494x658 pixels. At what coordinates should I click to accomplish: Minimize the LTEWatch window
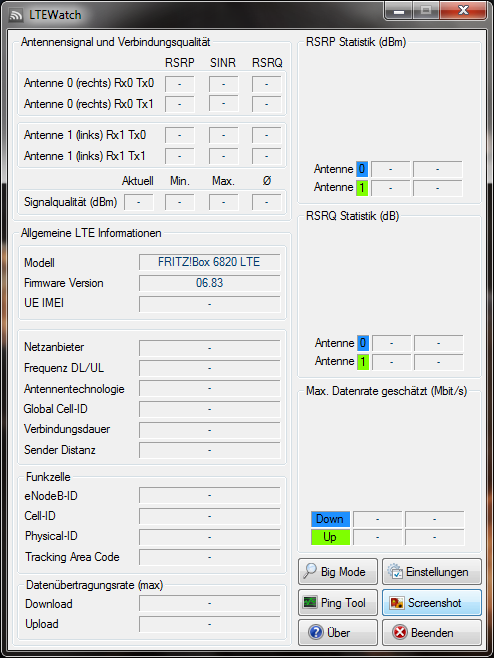tap(399, 10)
